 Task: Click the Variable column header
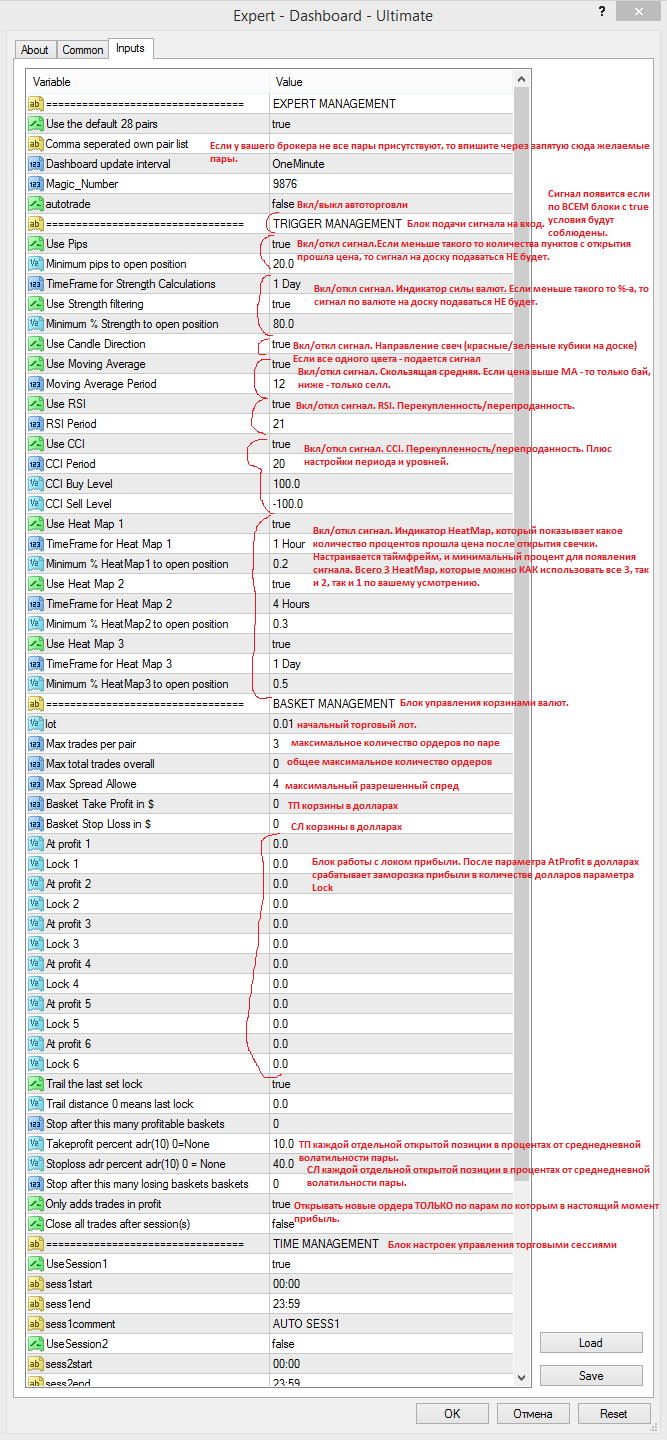click(x=148, y=82)
